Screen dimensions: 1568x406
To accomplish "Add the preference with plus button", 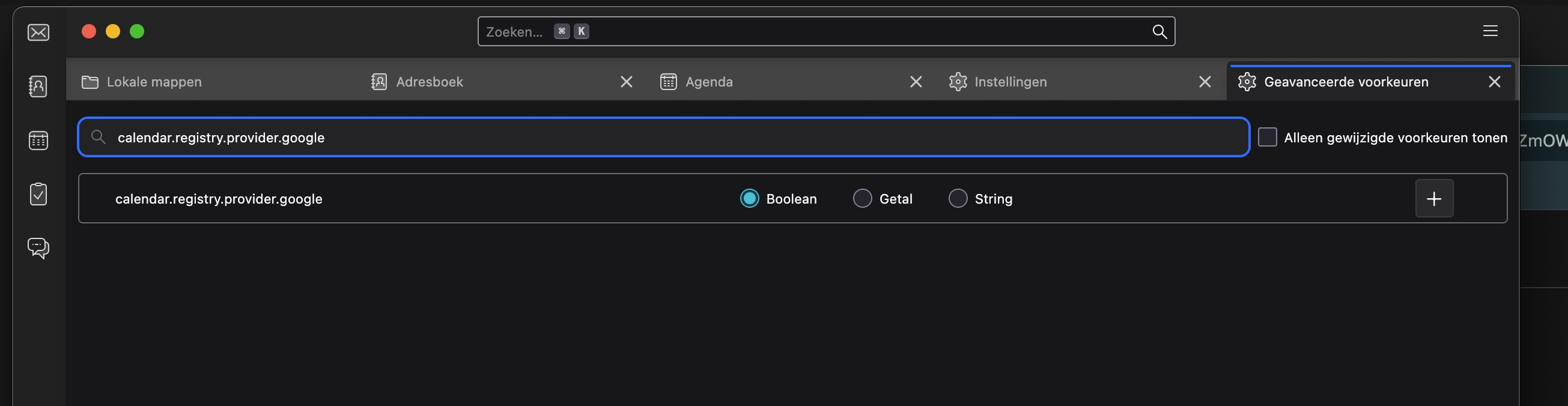I will point(1434,199).
